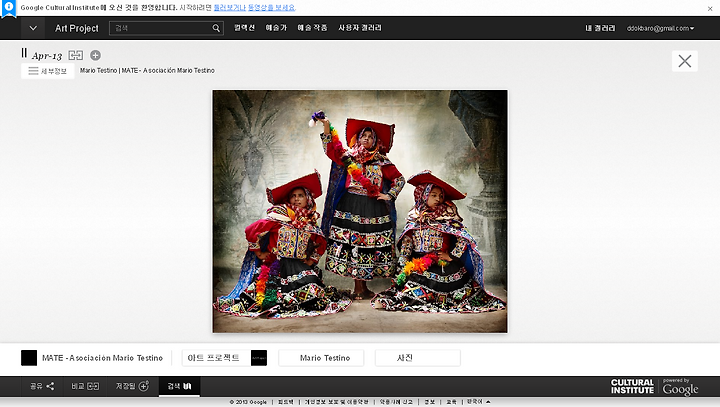Viewport: 720px width, 407px height.
Task: Click the Apr-13 artwork title
Action: click(47, 56)
